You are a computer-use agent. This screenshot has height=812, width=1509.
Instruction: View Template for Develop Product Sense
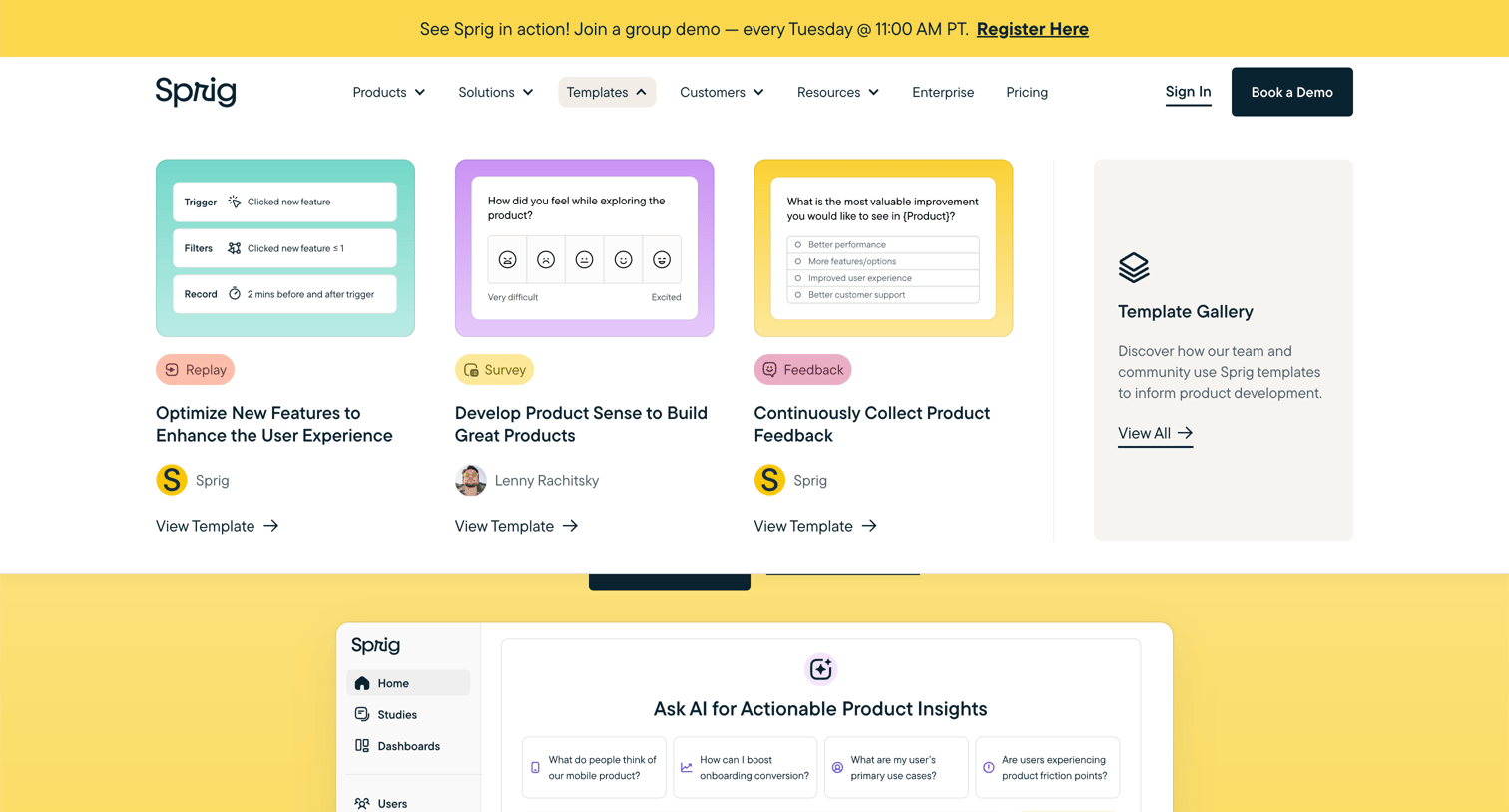tap(517, 526)
